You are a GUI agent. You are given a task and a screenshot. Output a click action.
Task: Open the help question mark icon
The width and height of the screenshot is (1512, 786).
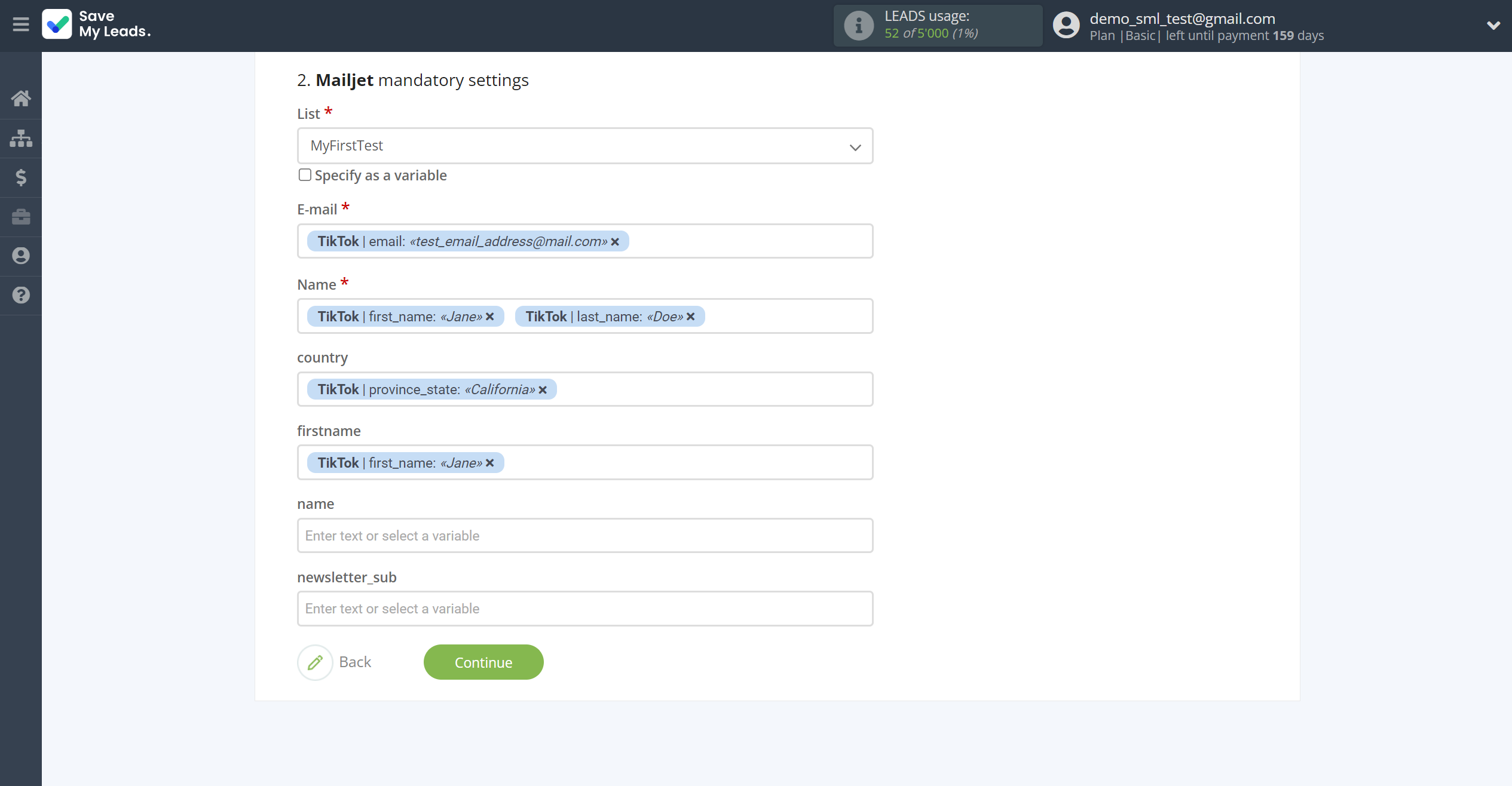[x=21, y=295]
